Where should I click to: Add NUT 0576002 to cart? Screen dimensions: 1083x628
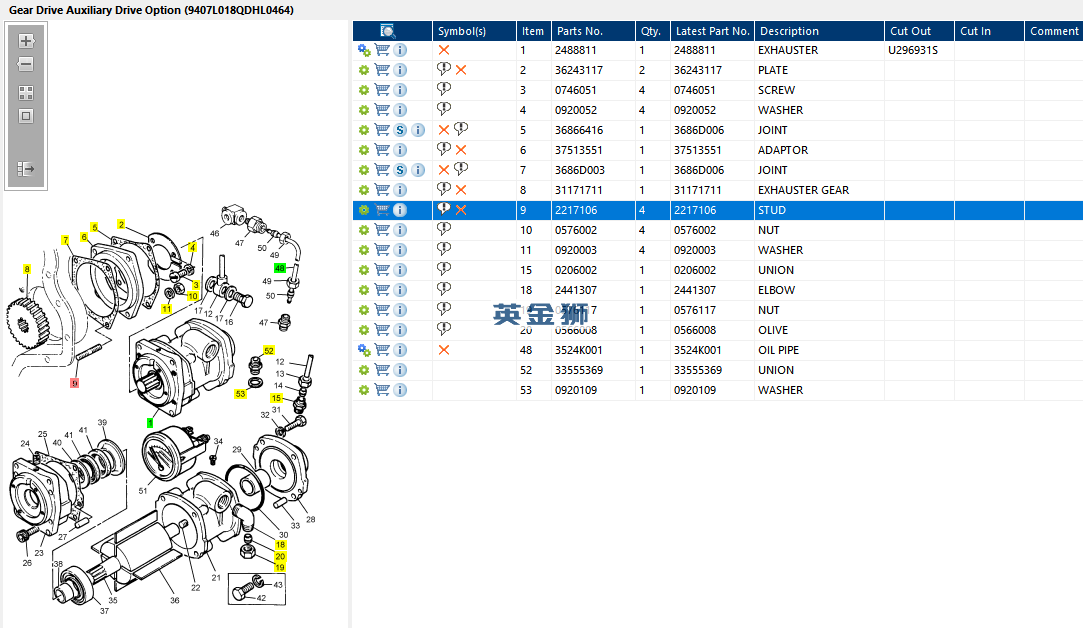point(382,230)
